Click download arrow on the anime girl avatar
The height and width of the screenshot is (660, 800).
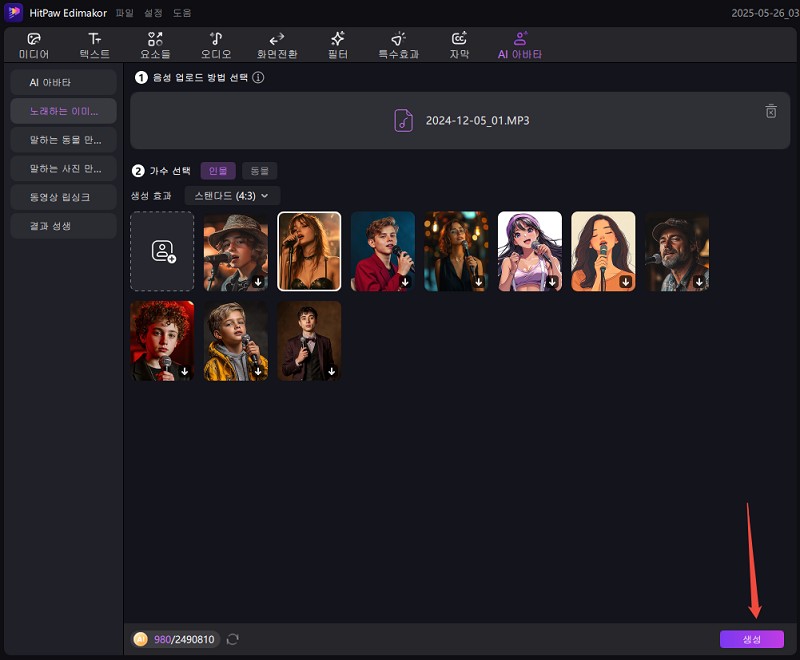coord(552,282)
